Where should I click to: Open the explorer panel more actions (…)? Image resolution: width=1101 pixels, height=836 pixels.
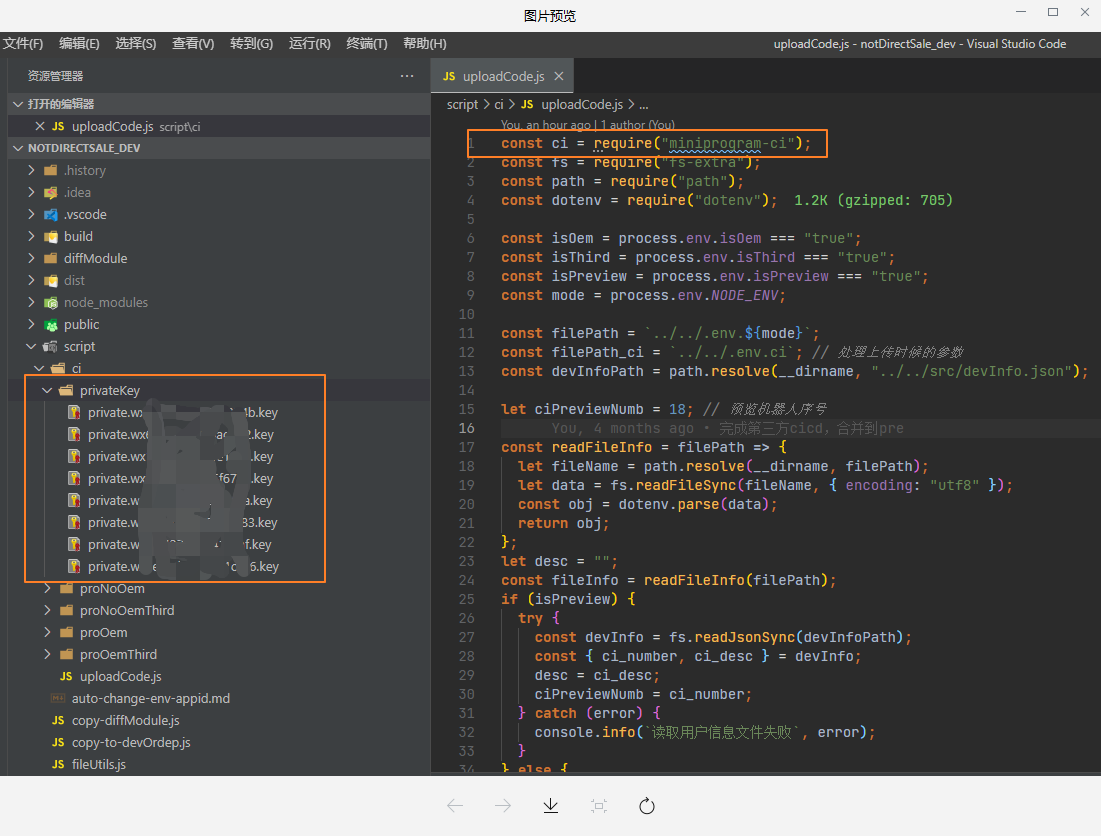[407, 76]
